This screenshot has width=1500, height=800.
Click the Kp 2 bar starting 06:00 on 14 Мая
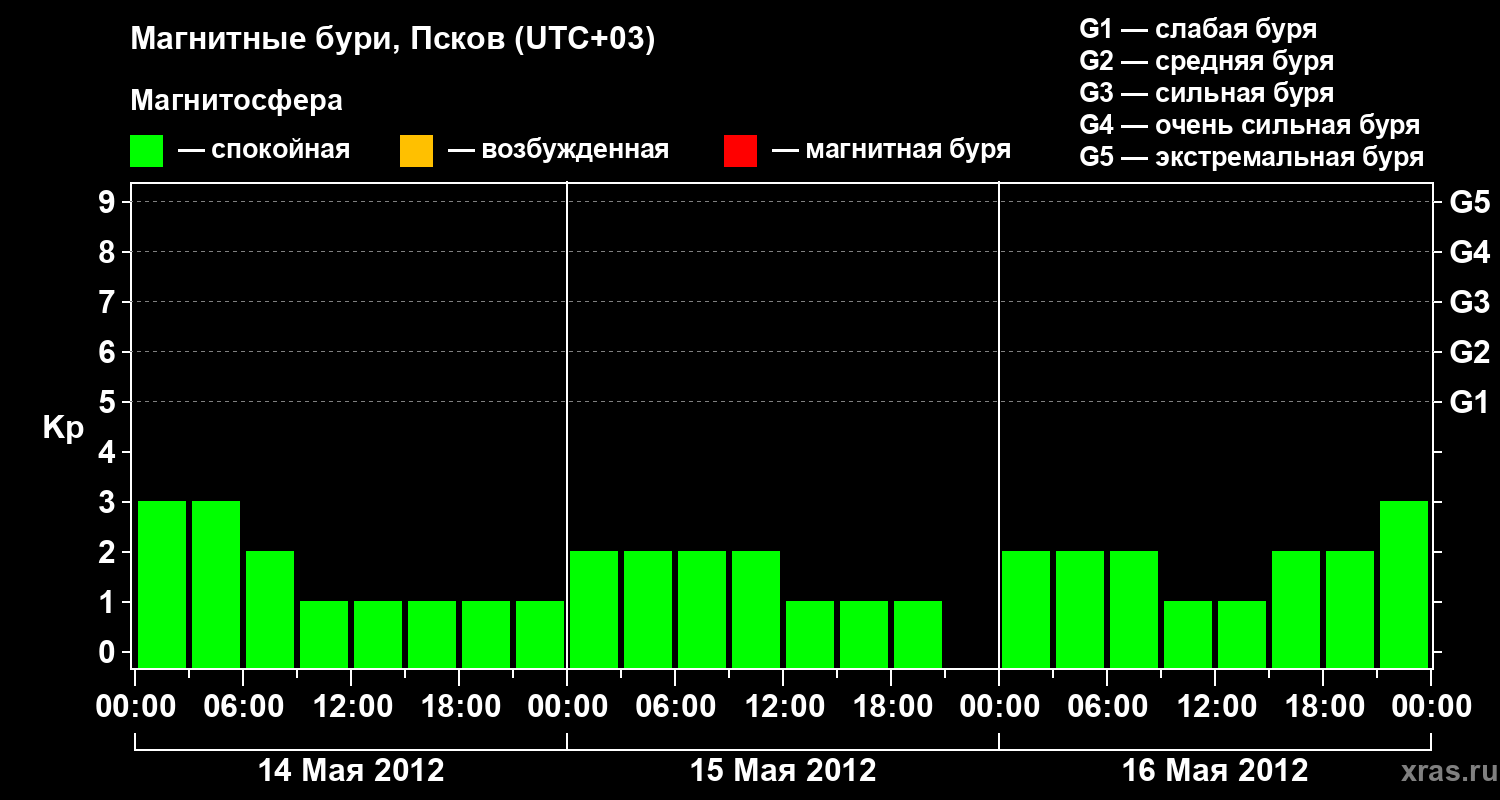(x=270, y=609)
